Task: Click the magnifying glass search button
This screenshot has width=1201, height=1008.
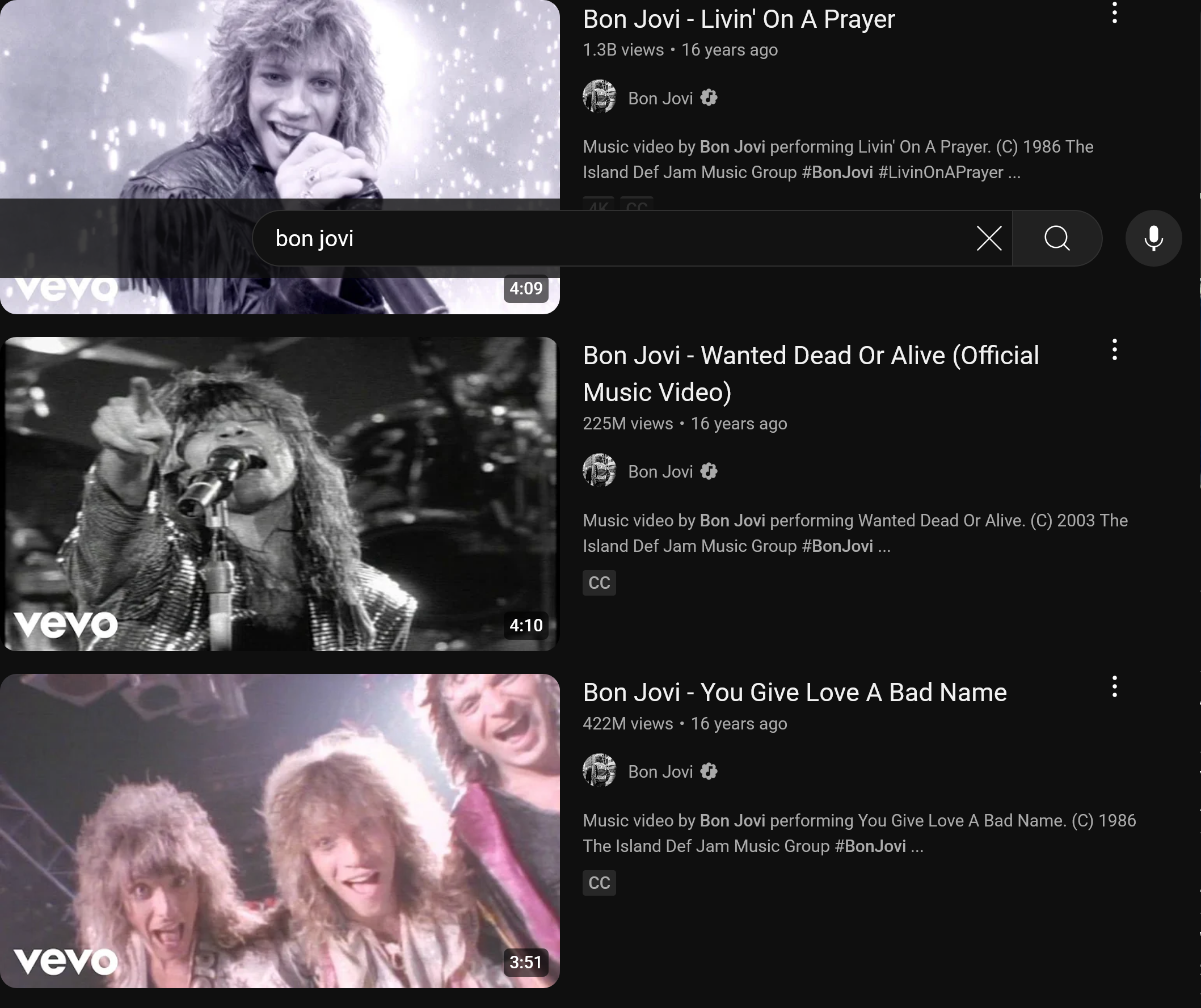Action: [1057, 238]
